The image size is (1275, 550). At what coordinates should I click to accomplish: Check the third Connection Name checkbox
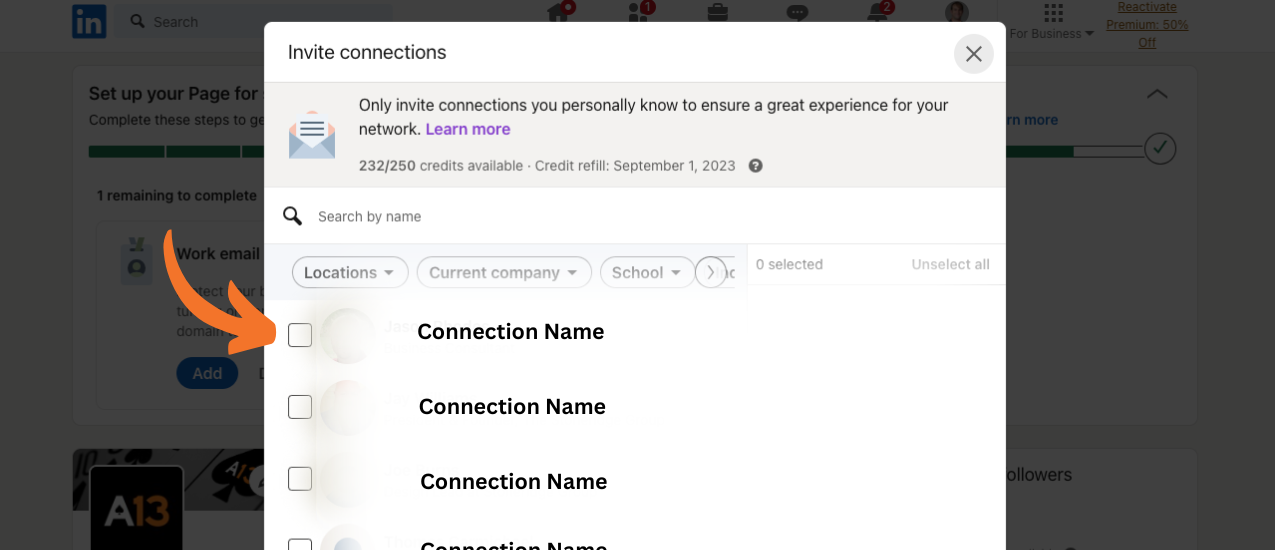click(x=300, y=479)
